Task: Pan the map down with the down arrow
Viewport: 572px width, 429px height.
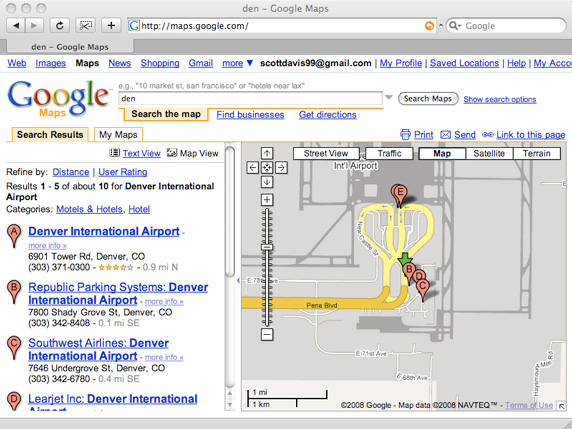Action: point(267,182)
